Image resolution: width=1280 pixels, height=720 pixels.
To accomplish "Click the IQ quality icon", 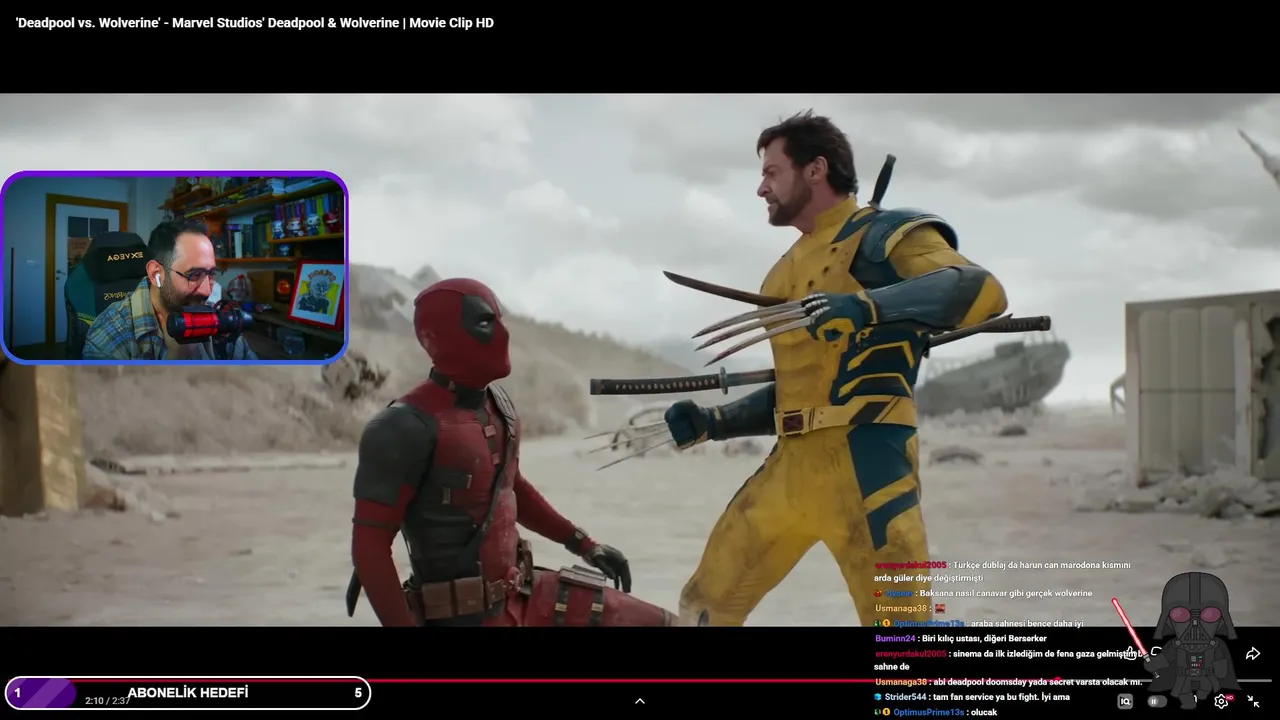I will (1125, 702).
